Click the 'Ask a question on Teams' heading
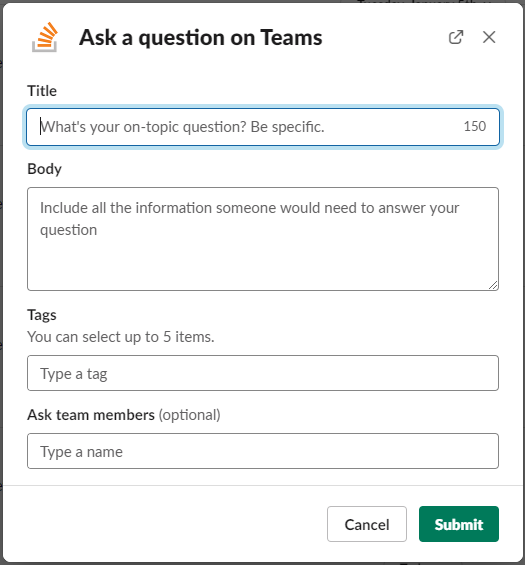The height and width of the screenshot is (565, 525). point(201,37)
